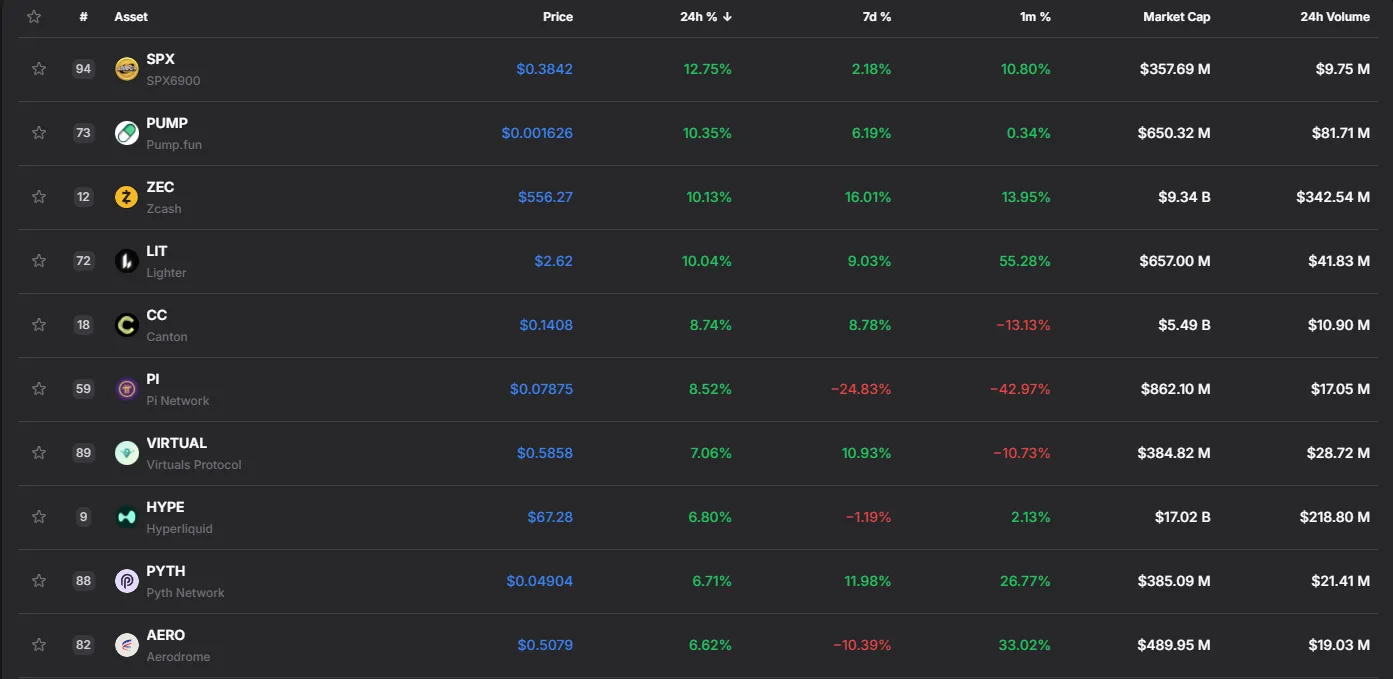Sort by 24h % column header
This screenshot has height=679, width=1393.
tap(706, 17)
